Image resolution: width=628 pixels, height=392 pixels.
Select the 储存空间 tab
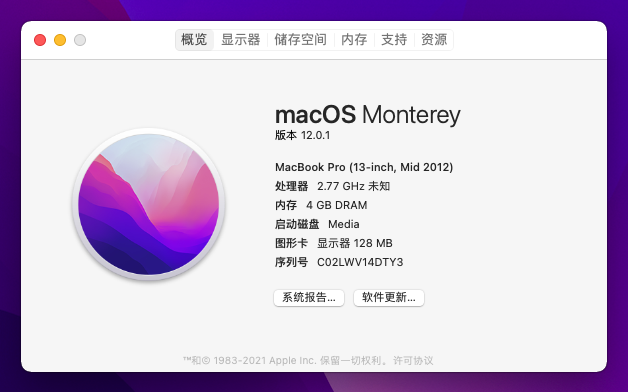(x=300, y=40)
